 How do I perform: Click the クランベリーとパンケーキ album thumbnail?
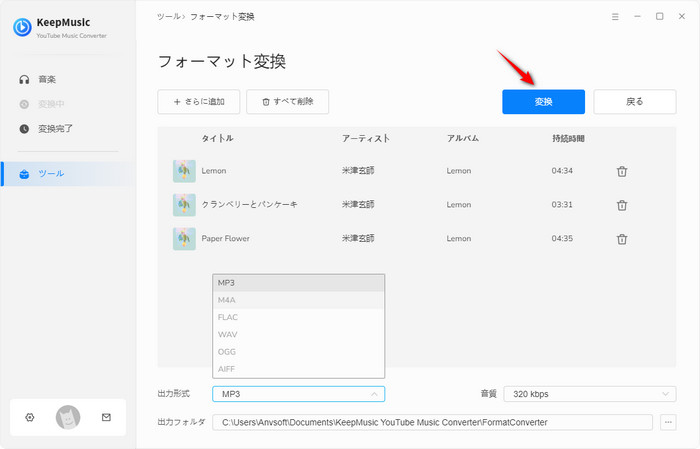coord(184,205)
